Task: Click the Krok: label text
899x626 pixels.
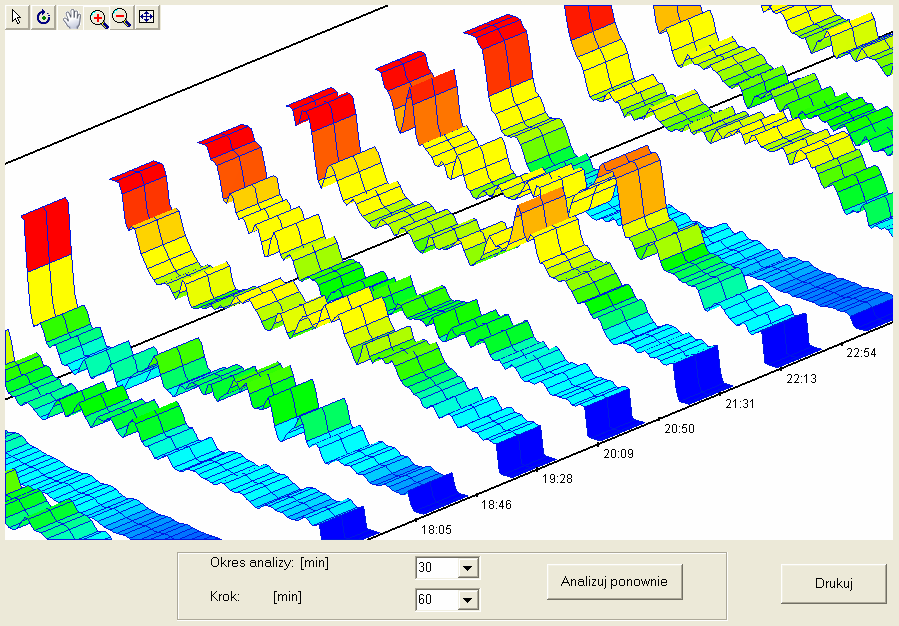Action: 225,597
